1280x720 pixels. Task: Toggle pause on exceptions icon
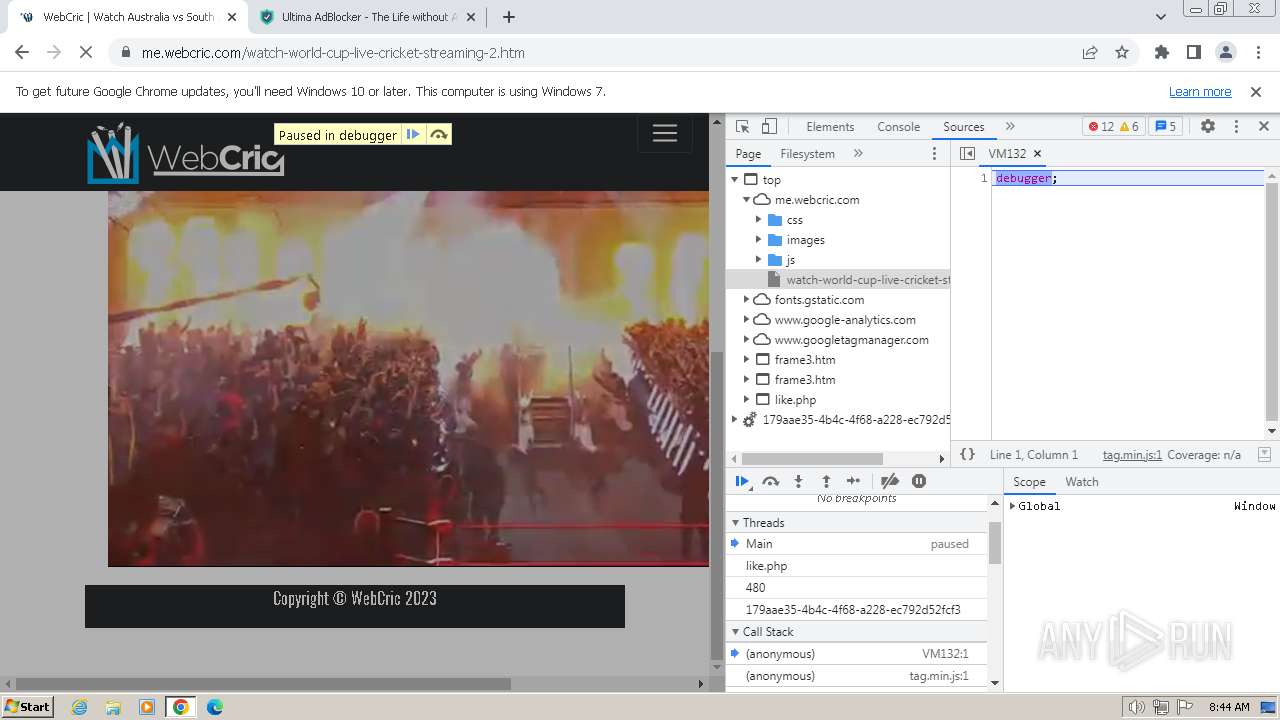(x=918, y=481)
